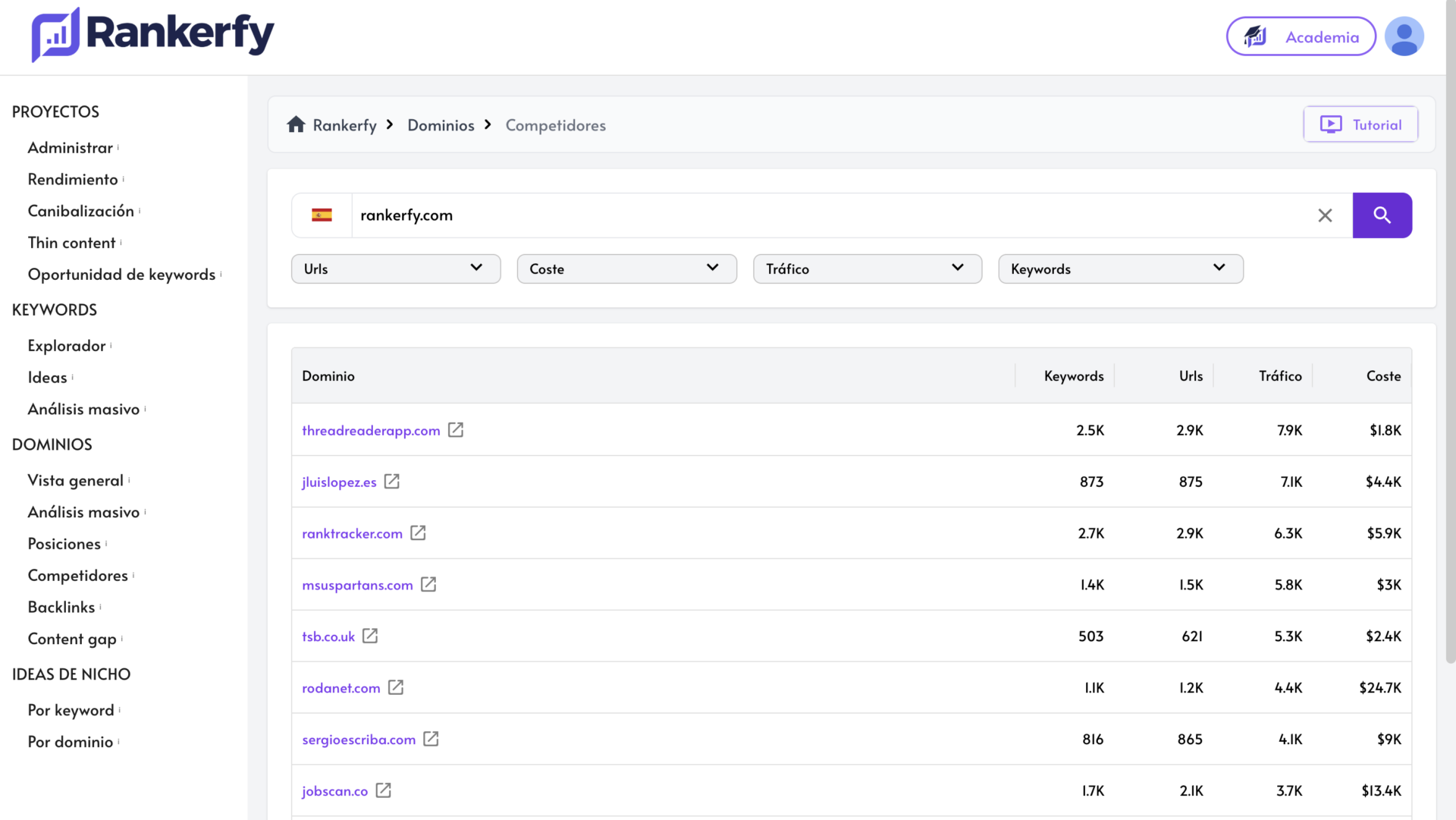Open jluislopez.es external link icon
The image size is (1456, 820).
(x=392, y=482)
